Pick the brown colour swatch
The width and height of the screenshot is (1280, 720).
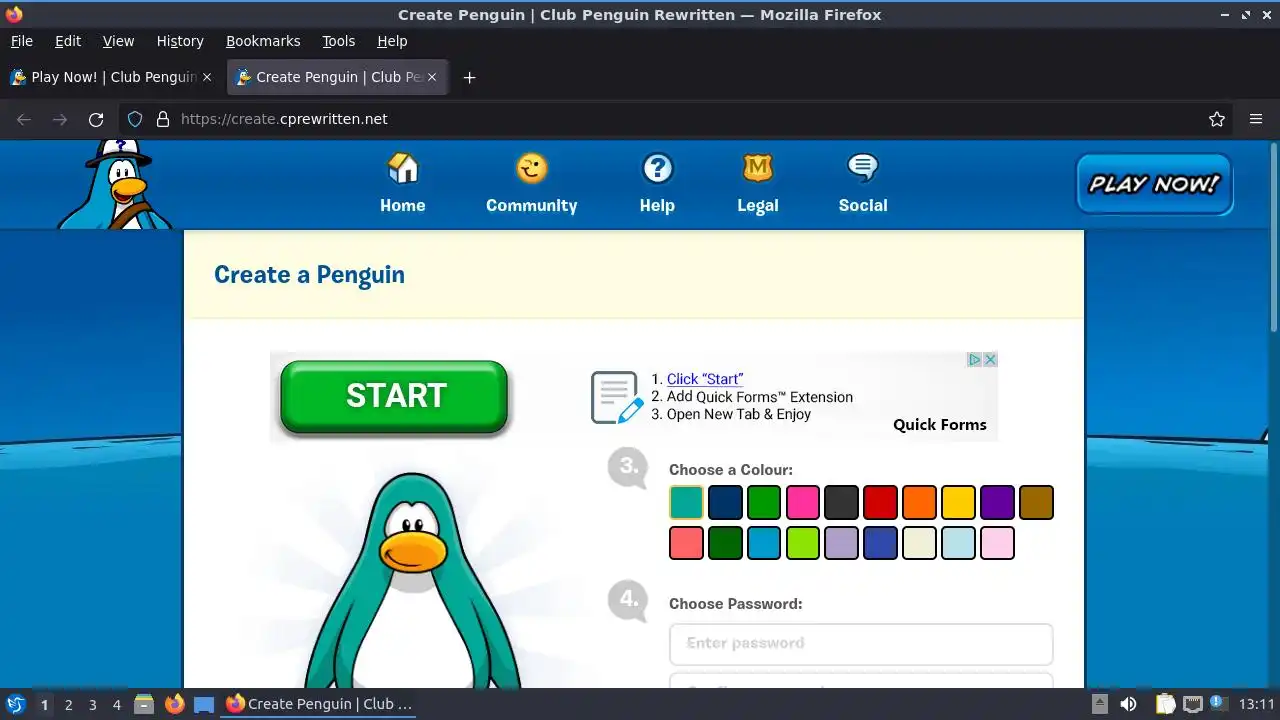(1036, 502)
